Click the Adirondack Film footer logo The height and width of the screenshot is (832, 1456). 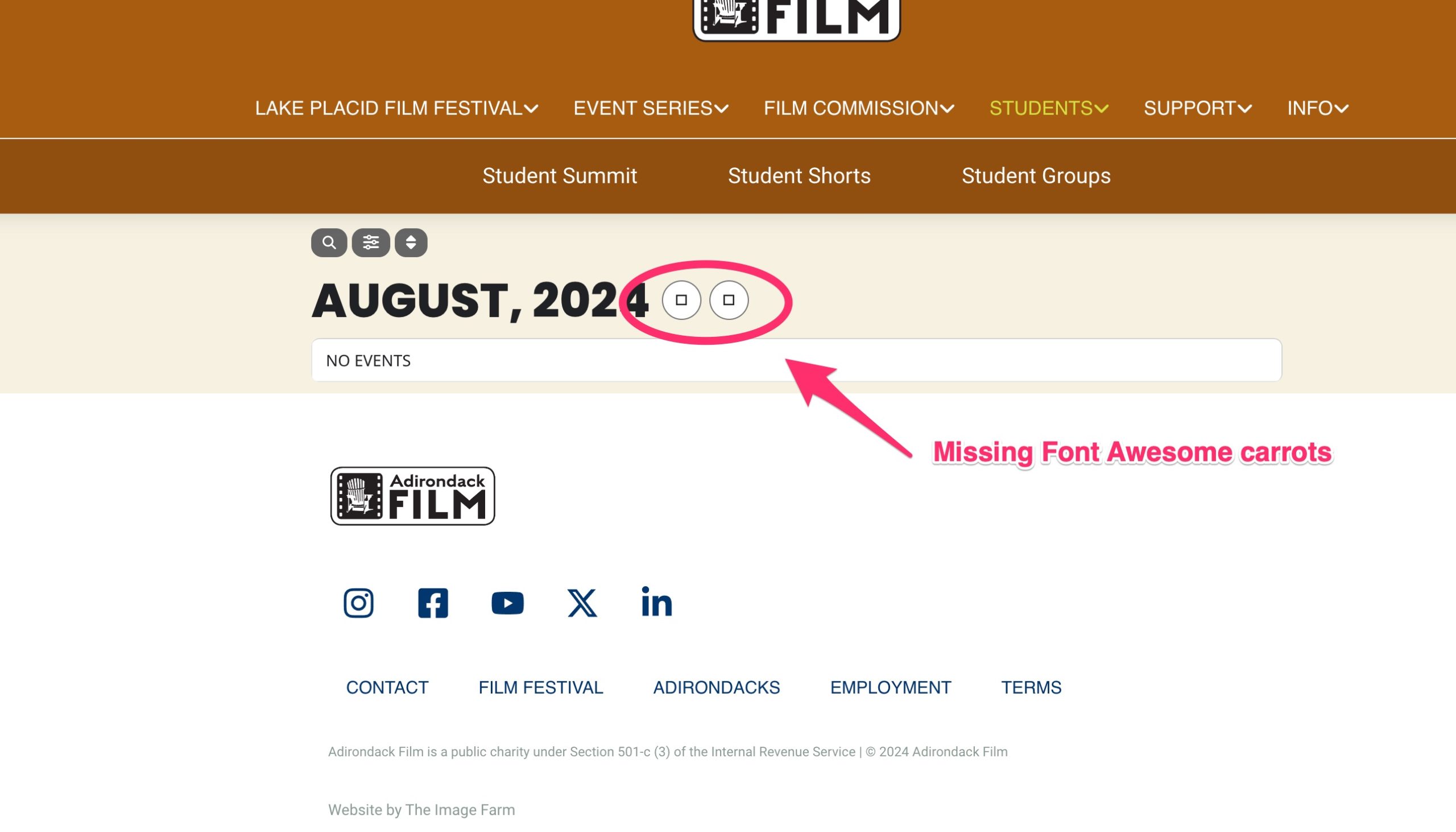click(x=412, y=496)
